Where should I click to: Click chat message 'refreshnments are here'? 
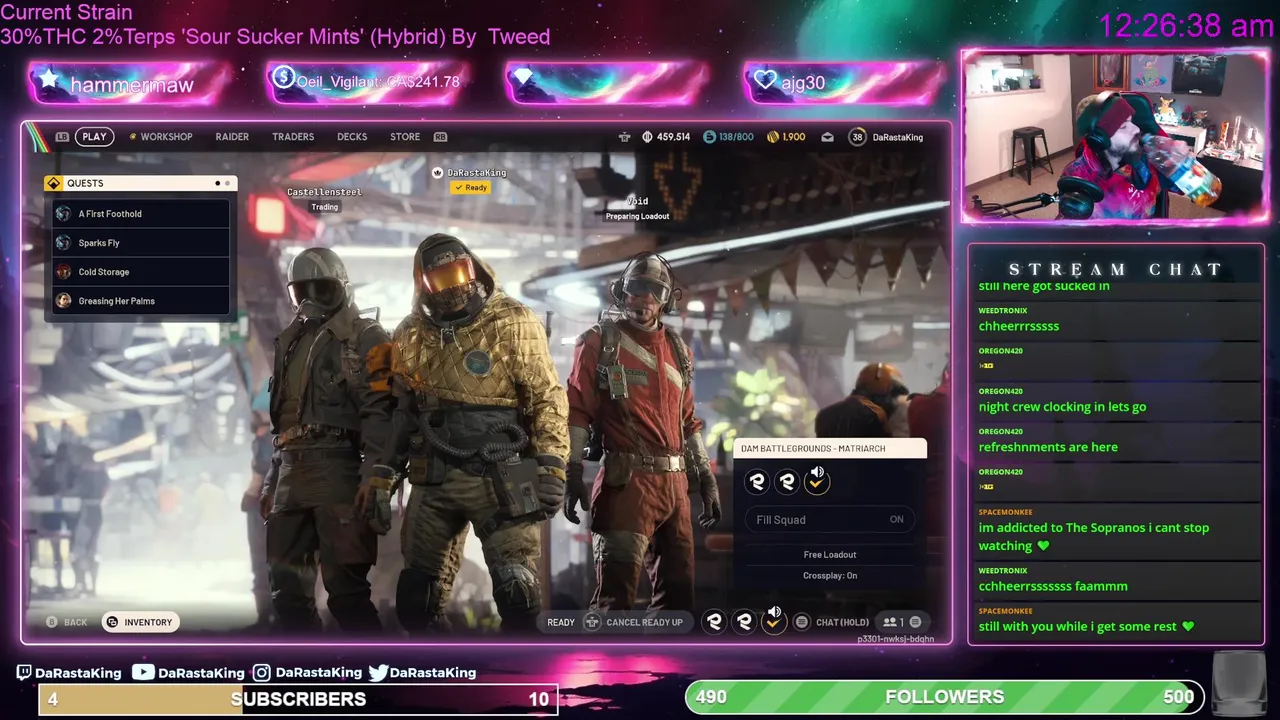(1048, 447)
